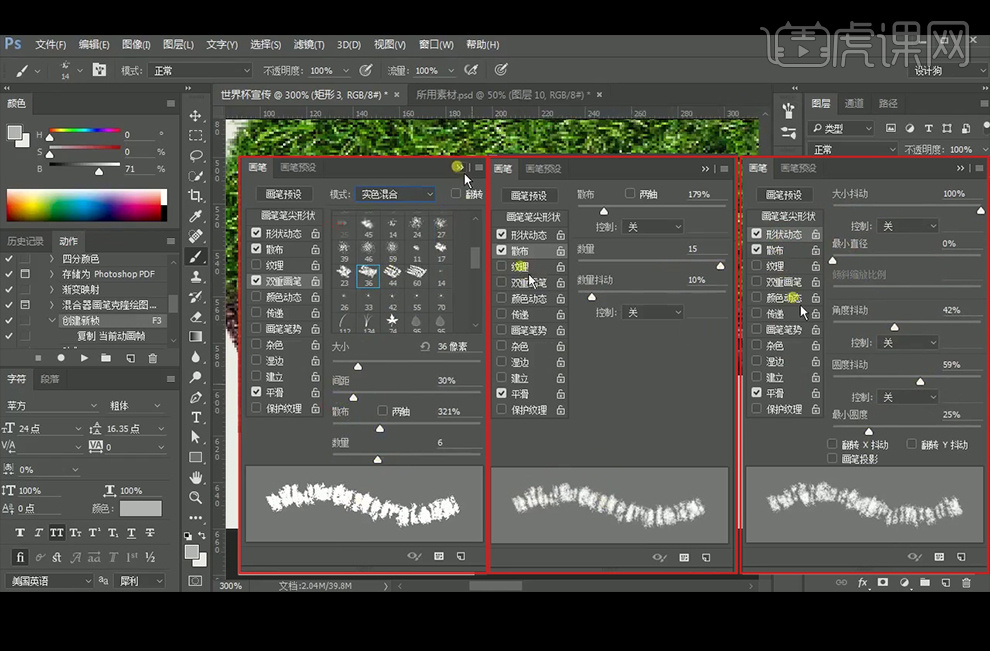Select the Lasso tool
Viewport: 990px width, 651px height.
(196, 156)
